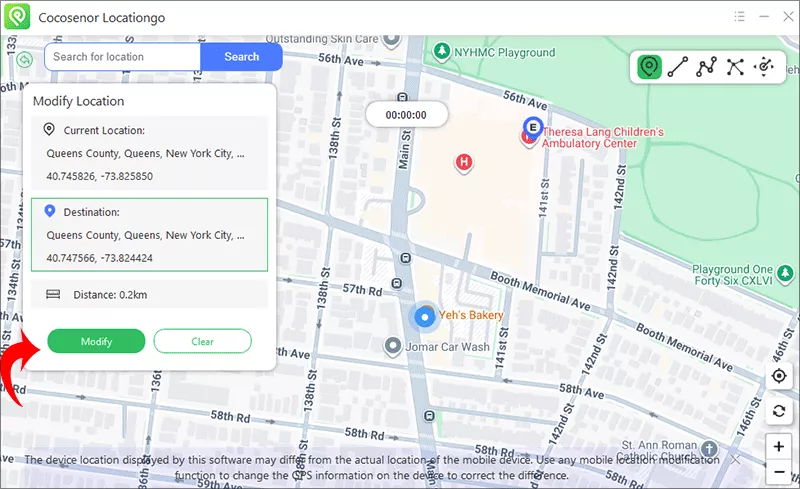Click the Playground One Forty Six marker
800x489 pixels.
(785, 274)
